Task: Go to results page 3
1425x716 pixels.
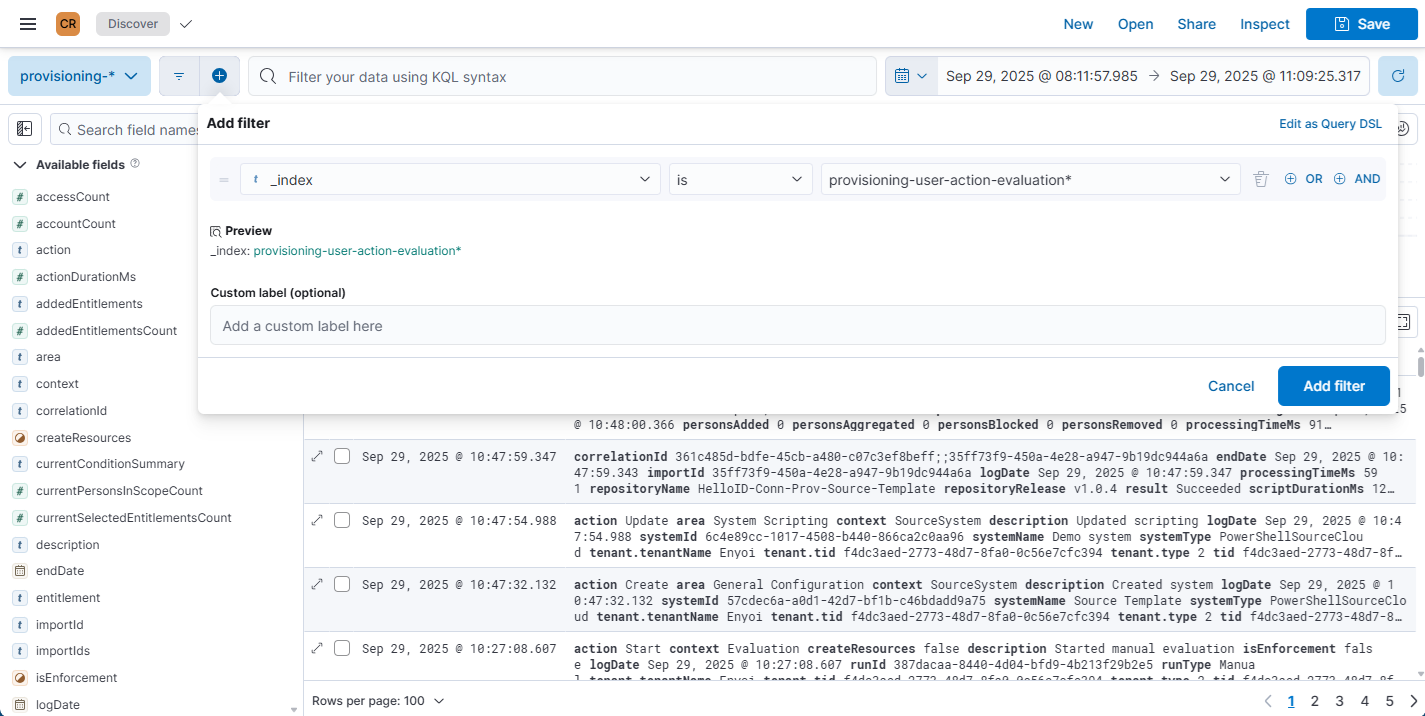Action: [1339, 701]
